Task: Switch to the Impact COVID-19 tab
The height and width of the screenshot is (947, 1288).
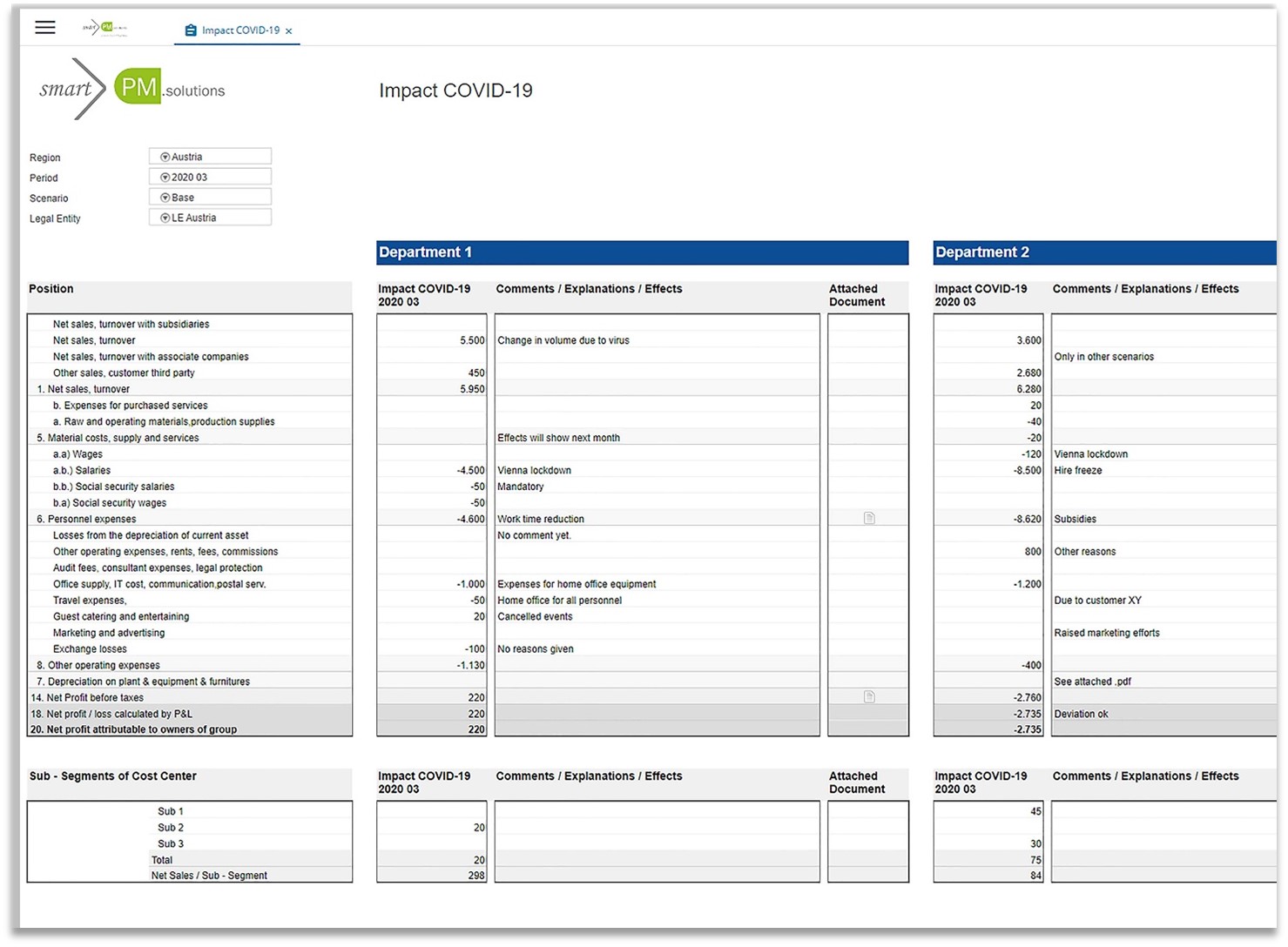Action: point(240,30)
